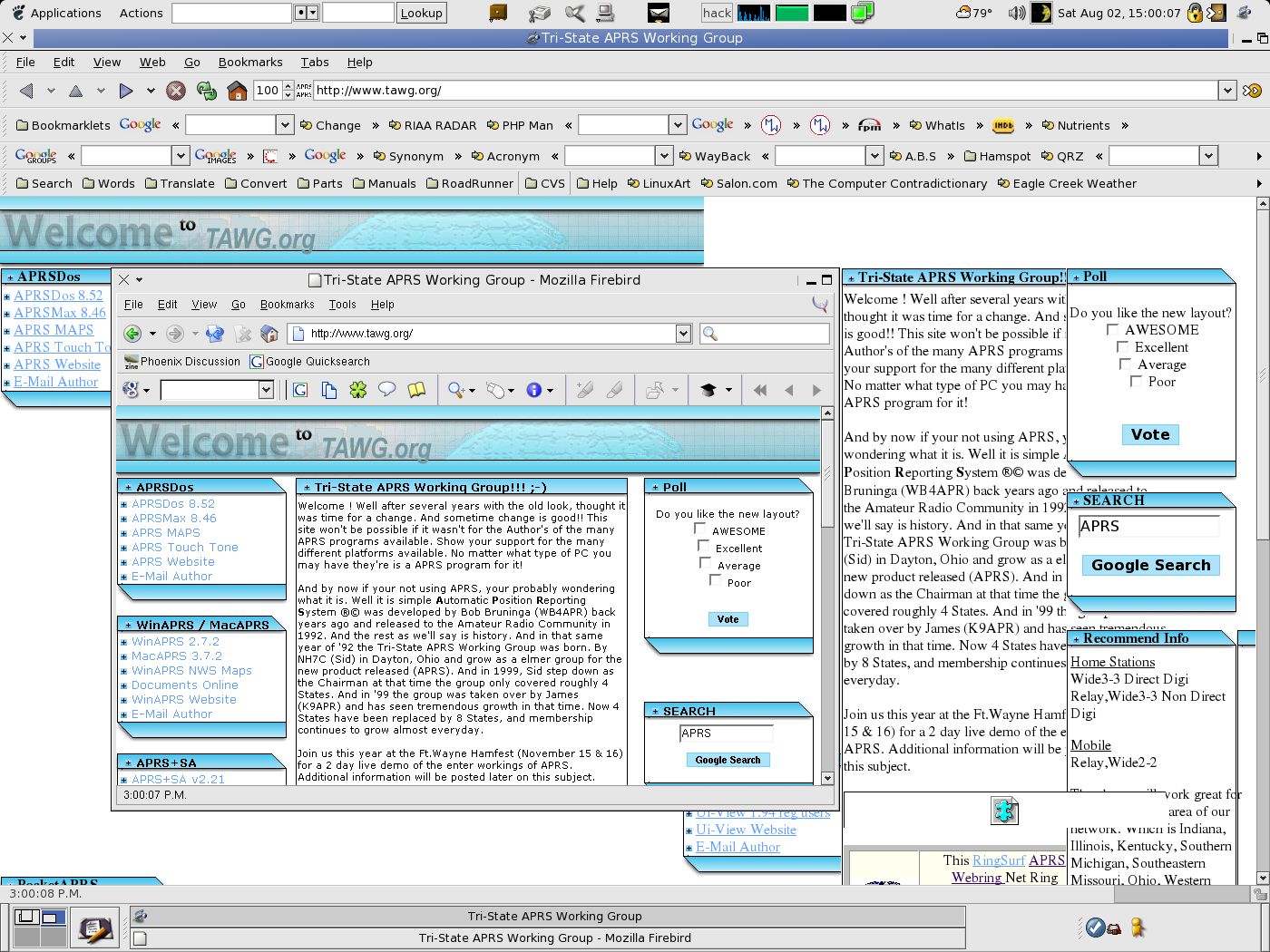The image size is (1270, 952).
Task: Click the speech bubble icon in Firebird toolbar
Action: tap(386, 390)
